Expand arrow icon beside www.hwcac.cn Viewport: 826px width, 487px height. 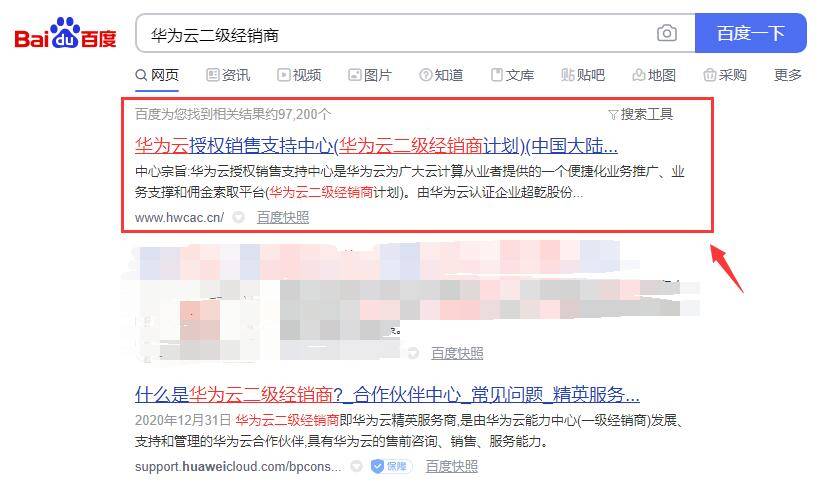[x=239, y=217]
